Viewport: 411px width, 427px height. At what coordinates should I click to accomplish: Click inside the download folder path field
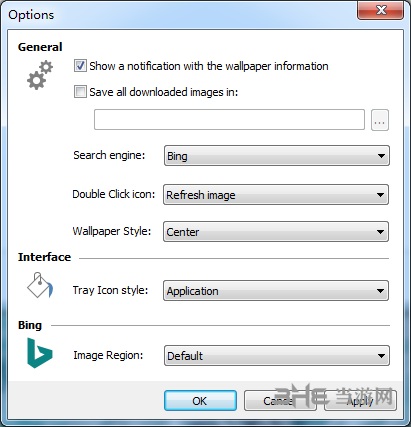(229, 119)
